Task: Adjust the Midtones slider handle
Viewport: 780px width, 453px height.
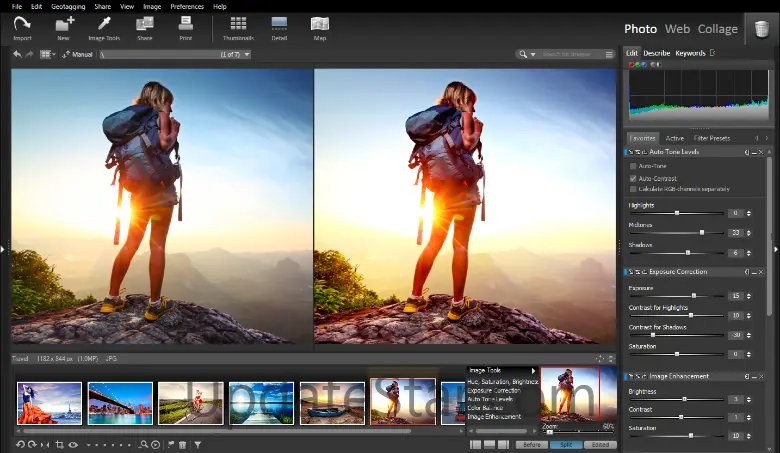Action: (x=702, y=232)
